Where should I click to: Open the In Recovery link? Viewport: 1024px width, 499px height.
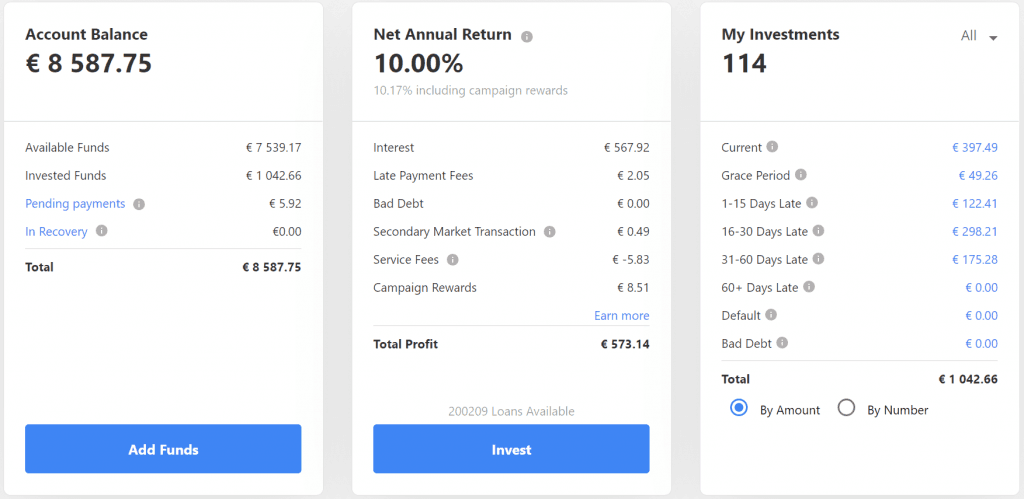(x=56, y=232)
